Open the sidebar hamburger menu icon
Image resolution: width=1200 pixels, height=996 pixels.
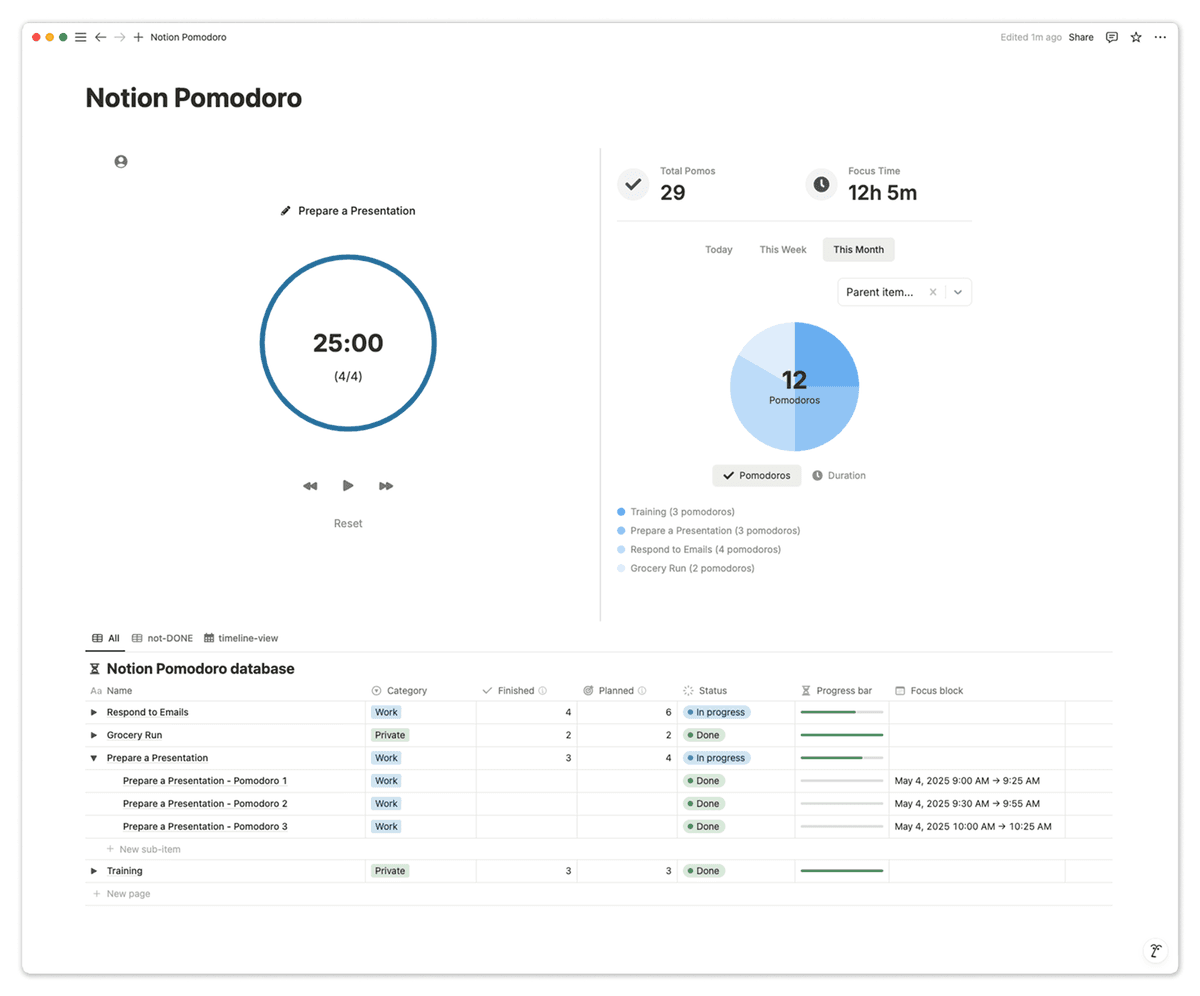click(x=81, y=37)
